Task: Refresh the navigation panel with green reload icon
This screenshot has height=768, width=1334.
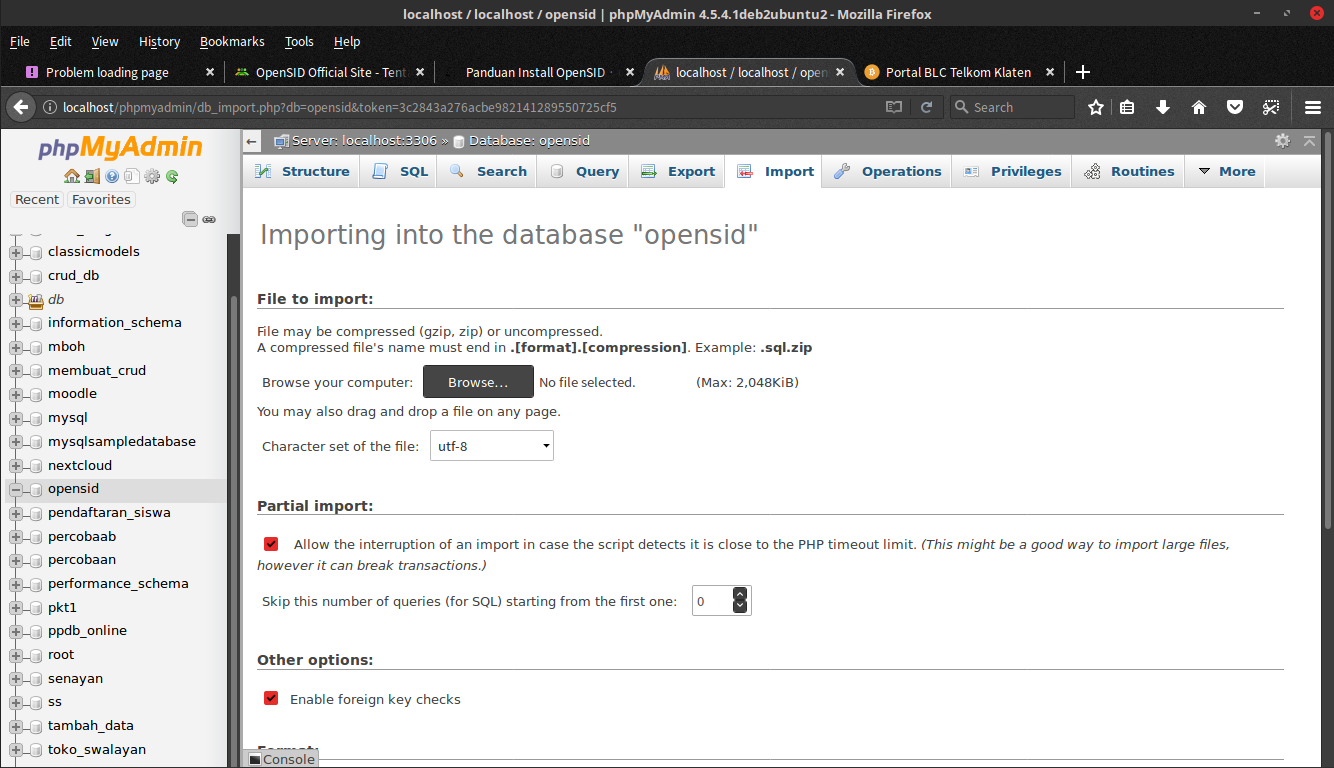Action: click(x=171, y=176)
